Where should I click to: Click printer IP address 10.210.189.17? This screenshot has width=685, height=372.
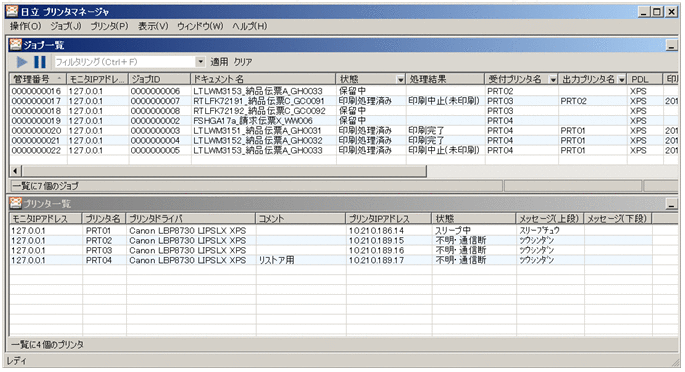click(376, 260)
